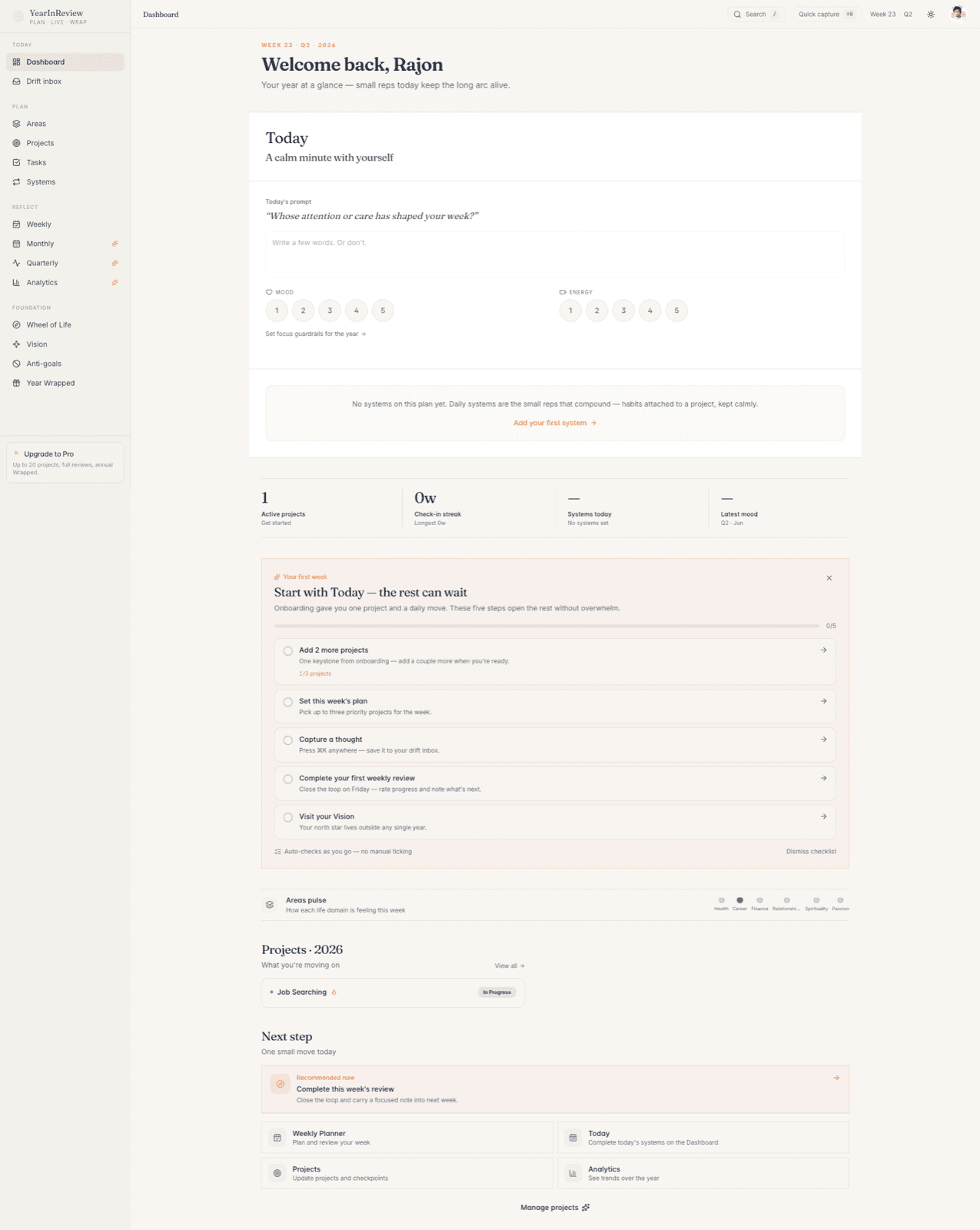Click the YearInReview logo icon
This screenshot has width=980, height=1230.
[18, 16]
